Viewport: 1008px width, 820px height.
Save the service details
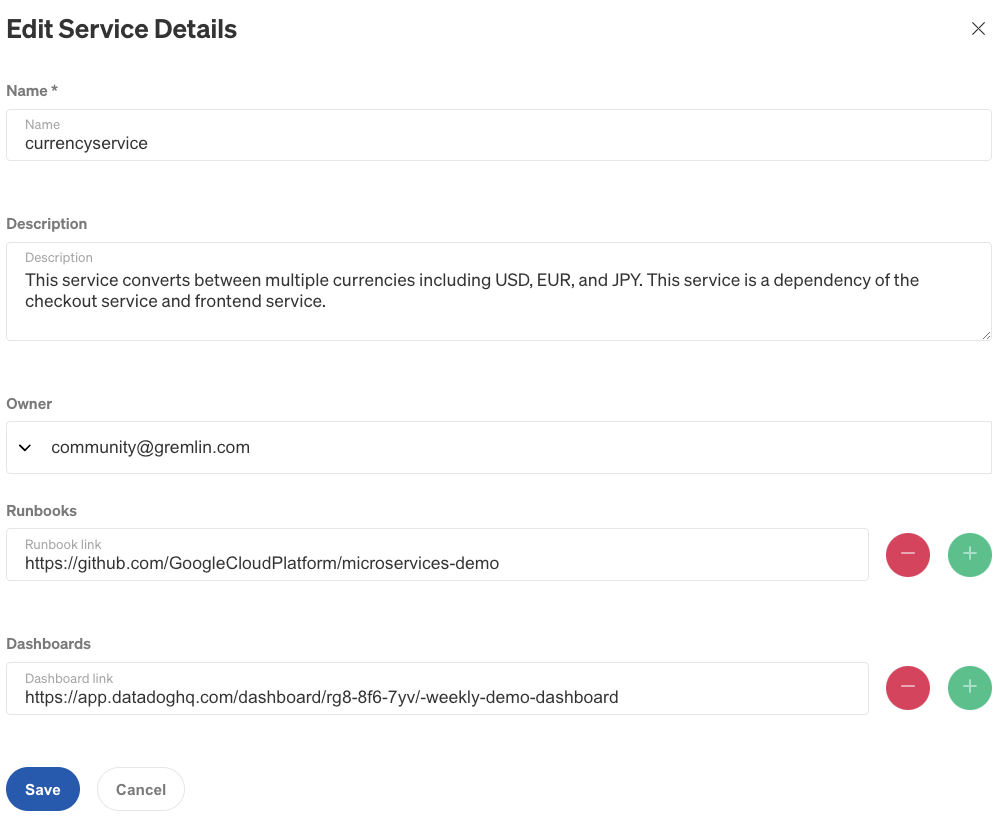click(42, 789)
